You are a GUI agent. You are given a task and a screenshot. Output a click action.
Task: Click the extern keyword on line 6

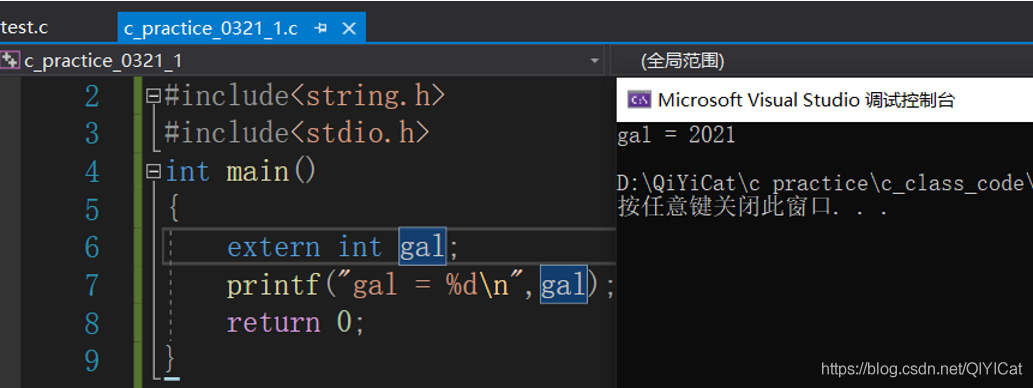point(274,248)
